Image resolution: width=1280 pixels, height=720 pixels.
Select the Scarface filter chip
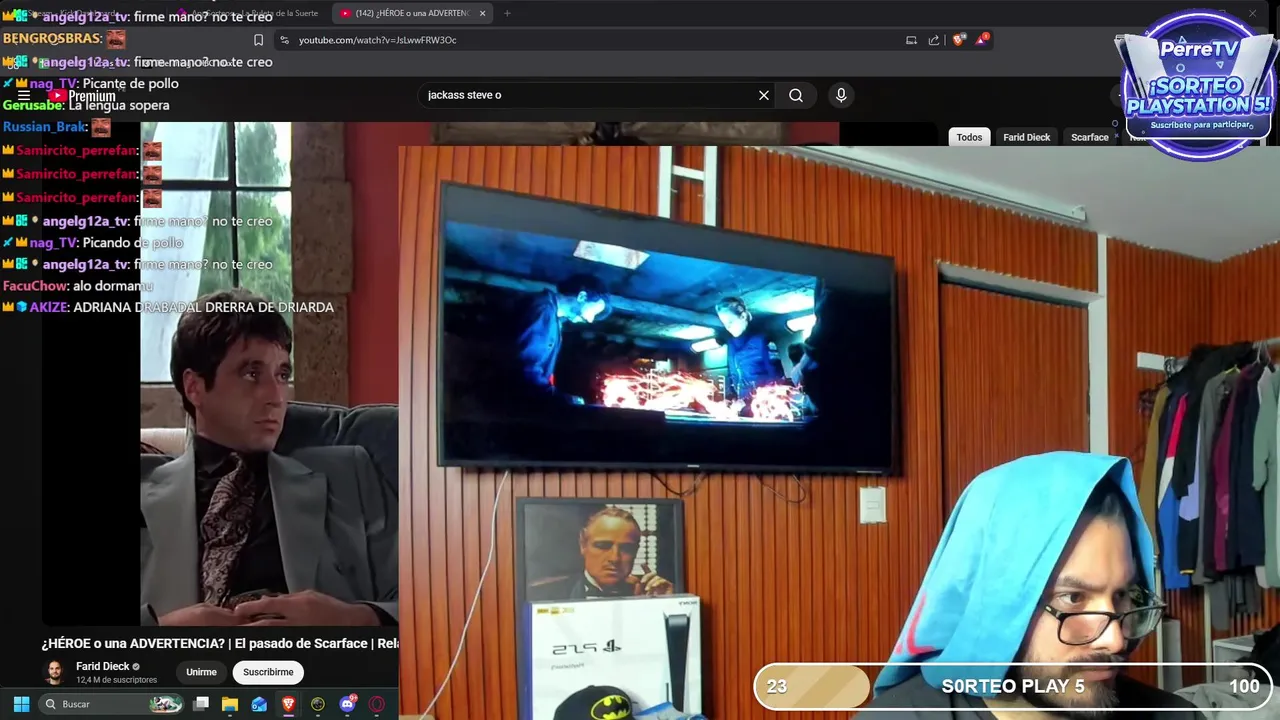pos(1090,137)
